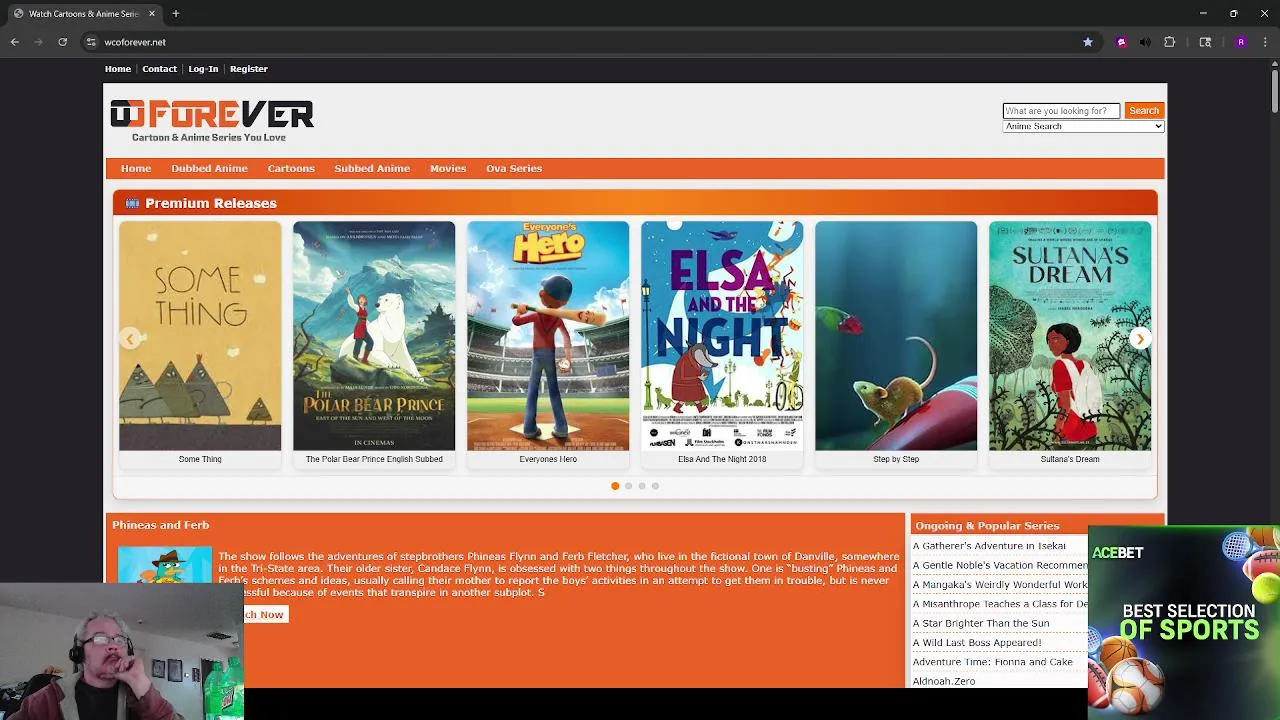The height and width of the screenshot is (720, 1280).
Task: Open the pink extension icon in toolbar
Action: (x=1121, y=42)
